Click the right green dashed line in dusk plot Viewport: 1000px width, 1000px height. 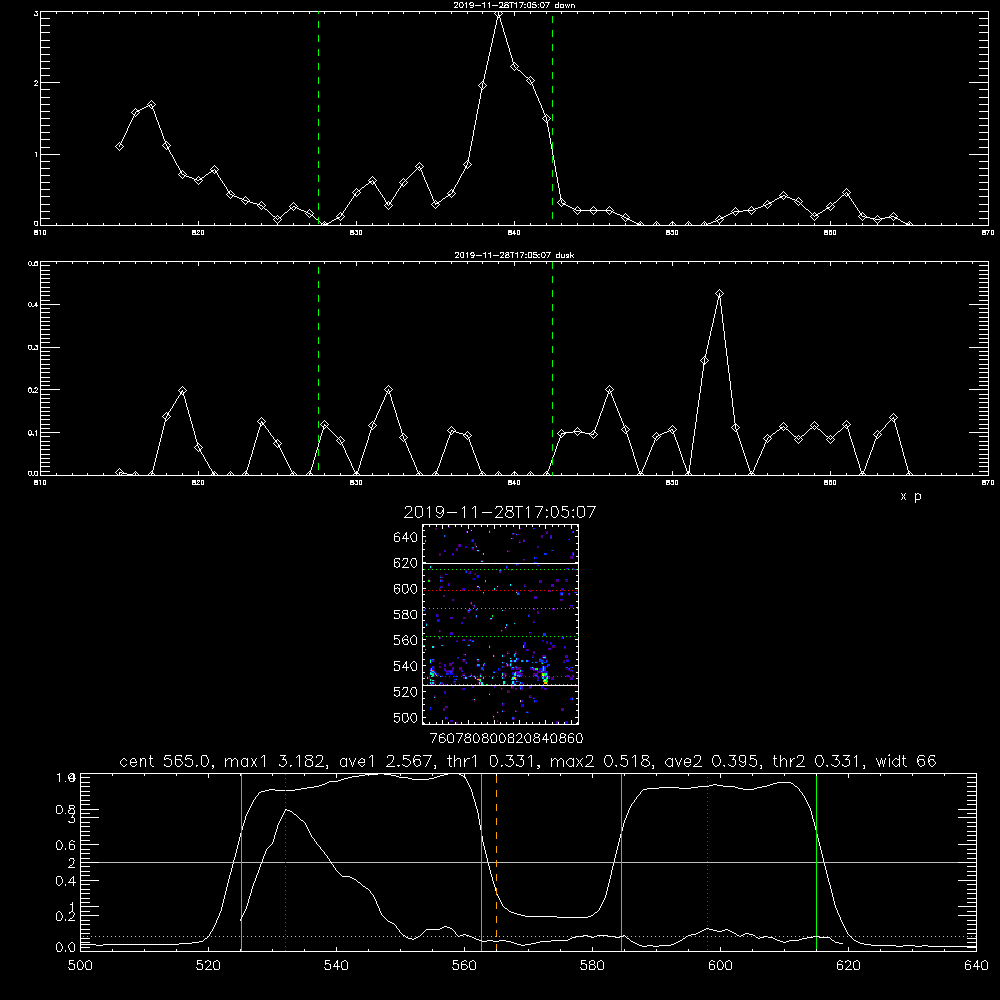pyautogui.click(x=552, y=369)
